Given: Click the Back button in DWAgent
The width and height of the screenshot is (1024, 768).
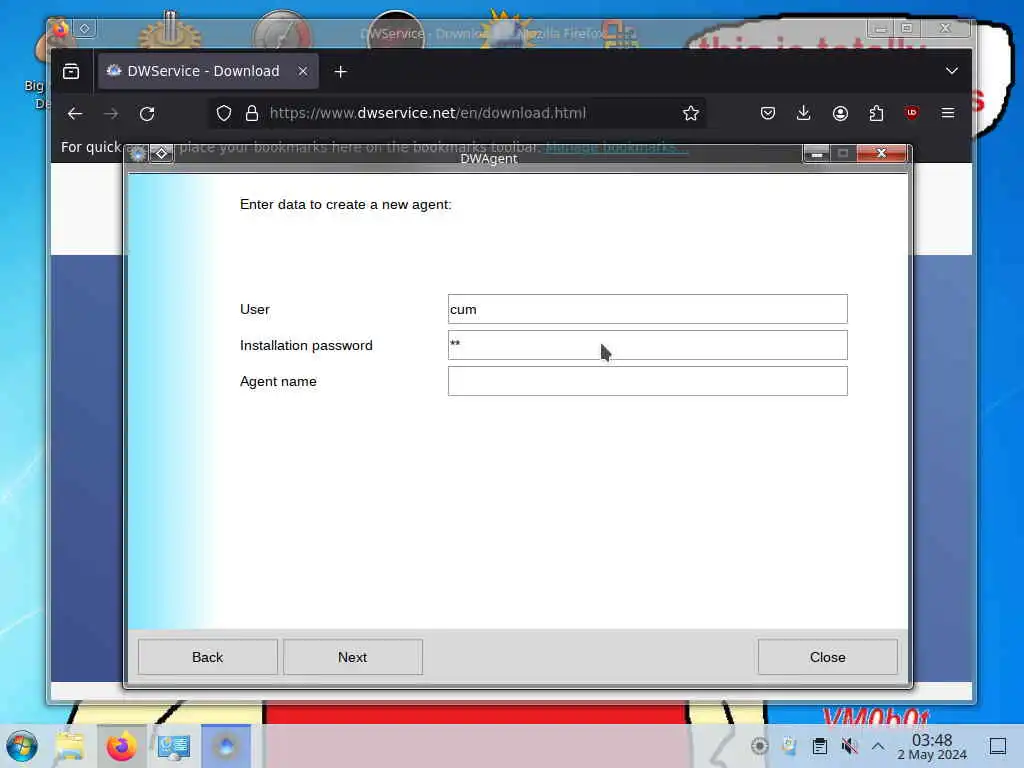Looking at the screenshot, I should (208, 657).
